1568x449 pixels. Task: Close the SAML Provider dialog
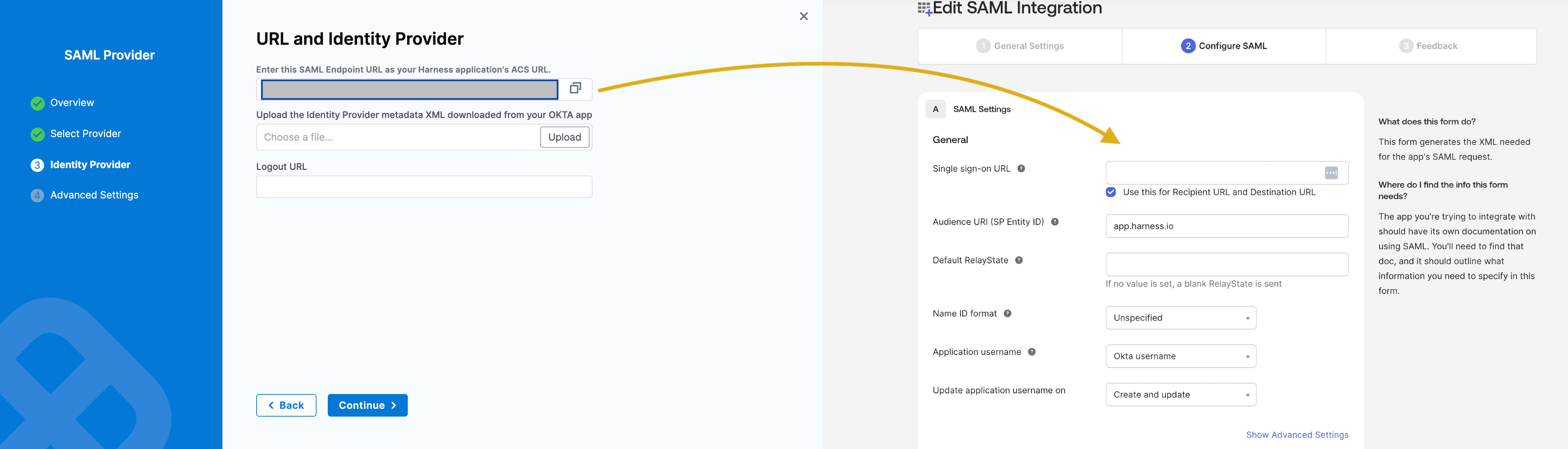[804, 17]
